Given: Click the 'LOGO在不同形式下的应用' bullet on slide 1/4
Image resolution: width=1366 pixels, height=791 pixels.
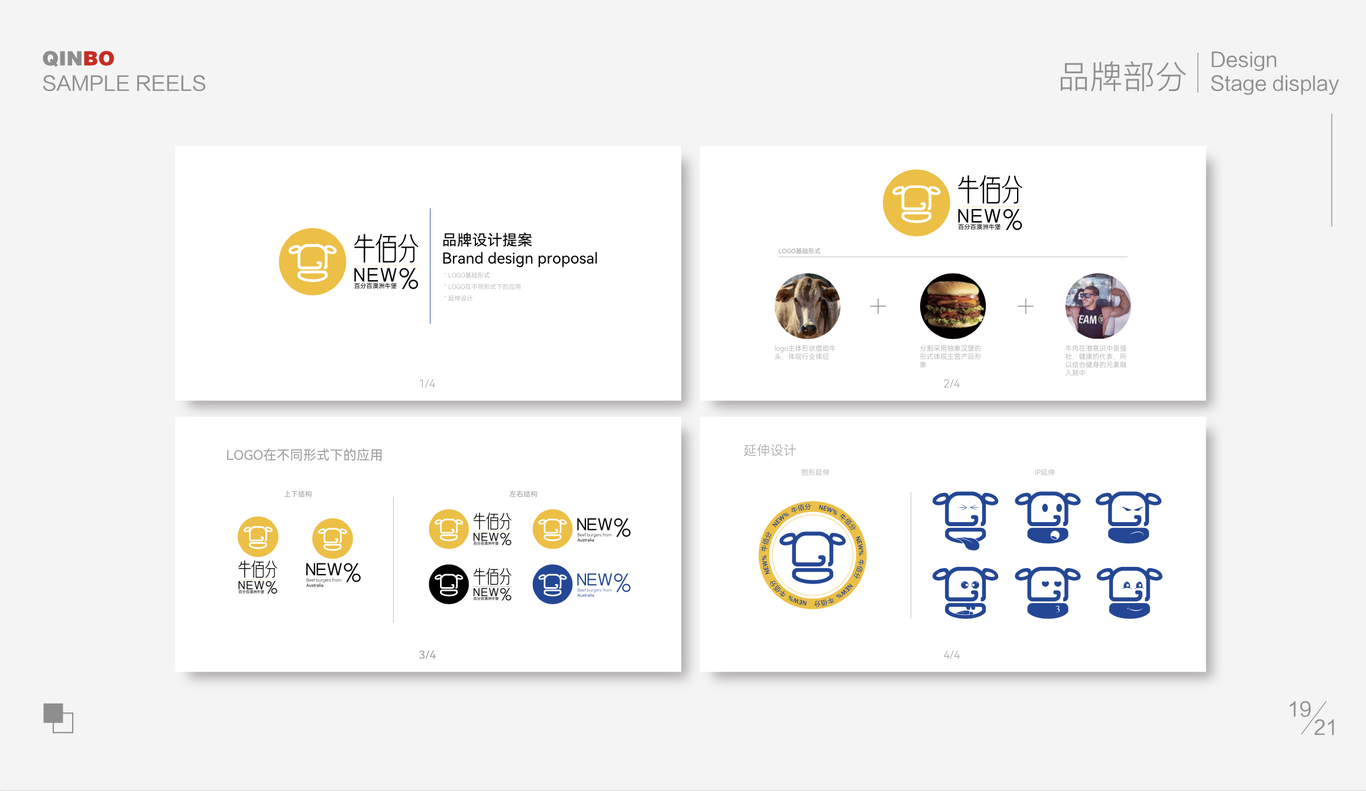Looking at the screenshot, I should tap(483, 287).
